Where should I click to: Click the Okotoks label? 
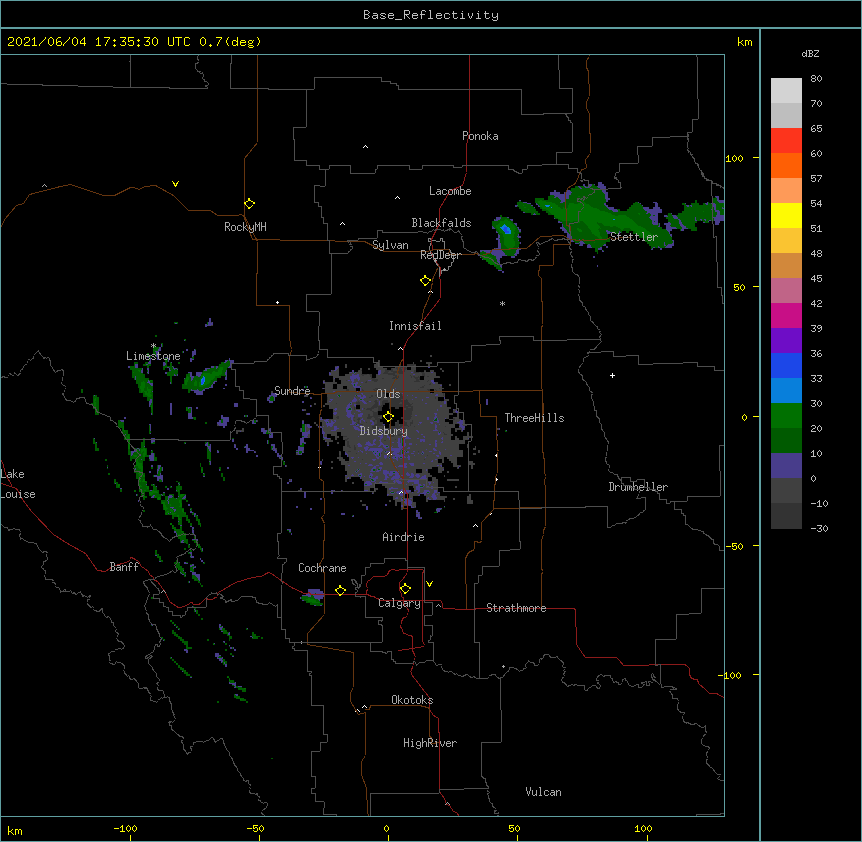click(412, 700)
